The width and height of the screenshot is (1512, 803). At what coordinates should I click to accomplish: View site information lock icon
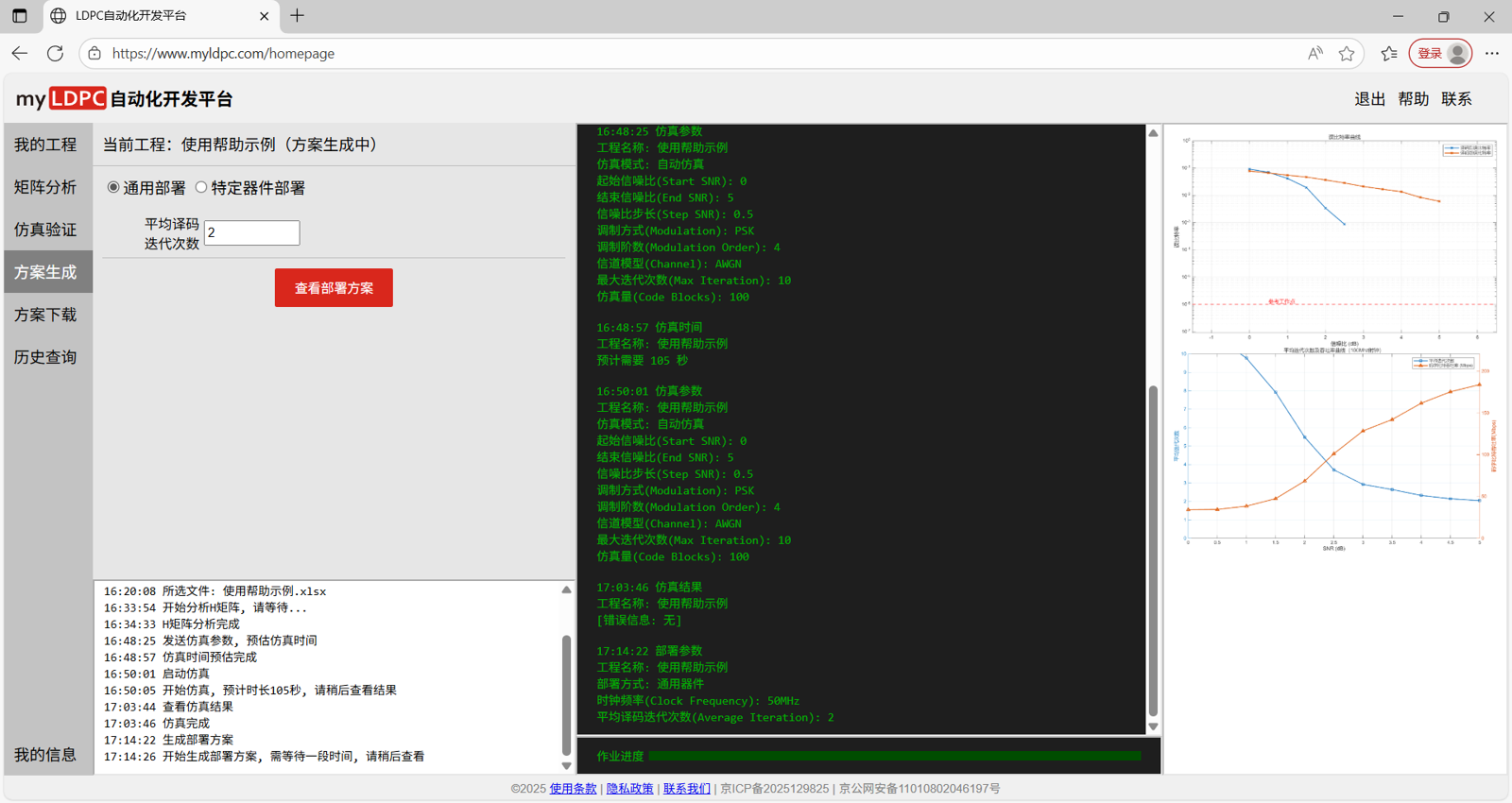(94, 54)
